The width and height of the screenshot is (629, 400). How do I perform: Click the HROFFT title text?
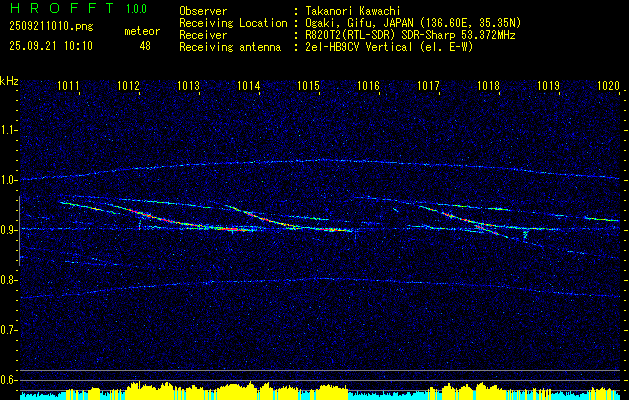pyautogui.click(x=56, y=8)
